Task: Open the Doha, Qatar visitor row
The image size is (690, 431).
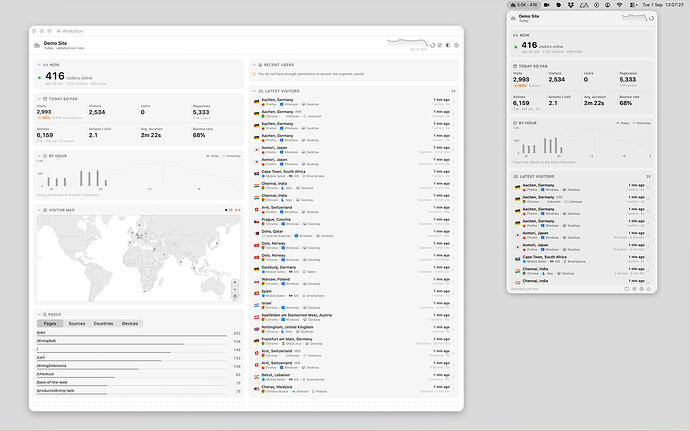Action: tap(353, 233)
